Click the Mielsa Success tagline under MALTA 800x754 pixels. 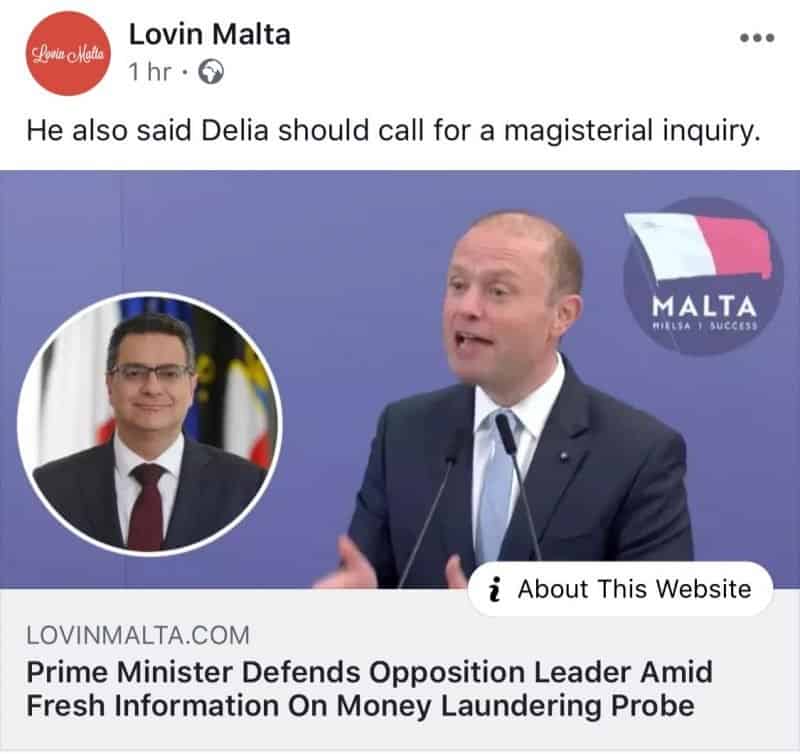click(705, 326)
